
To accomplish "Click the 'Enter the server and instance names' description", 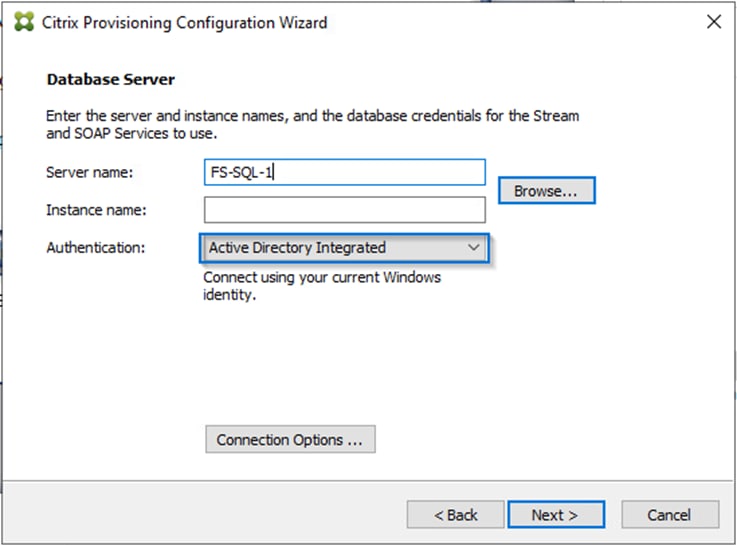I will pos(313,125).
